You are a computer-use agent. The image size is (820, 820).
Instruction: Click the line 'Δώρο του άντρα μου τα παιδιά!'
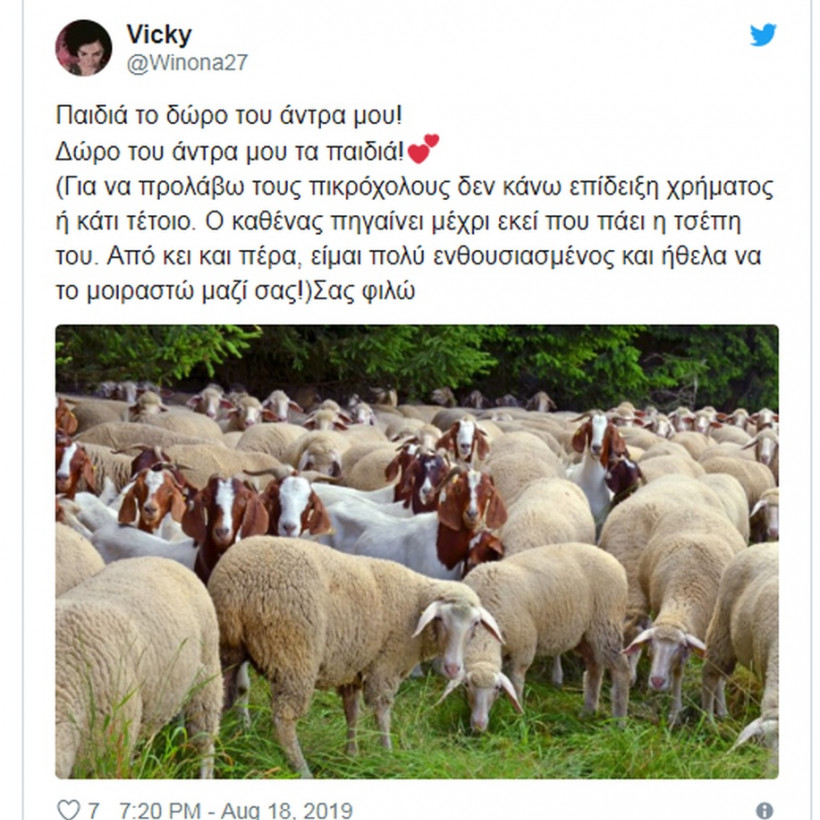pos(230,152)
